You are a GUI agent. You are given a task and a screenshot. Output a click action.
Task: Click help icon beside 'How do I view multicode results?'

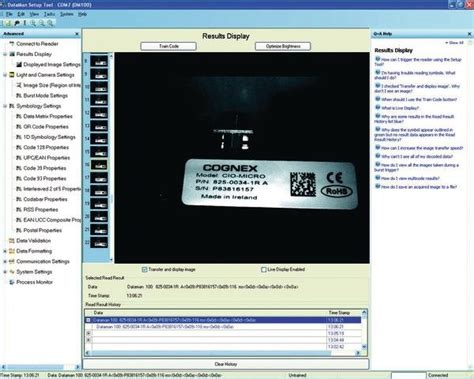click(378, 178)
